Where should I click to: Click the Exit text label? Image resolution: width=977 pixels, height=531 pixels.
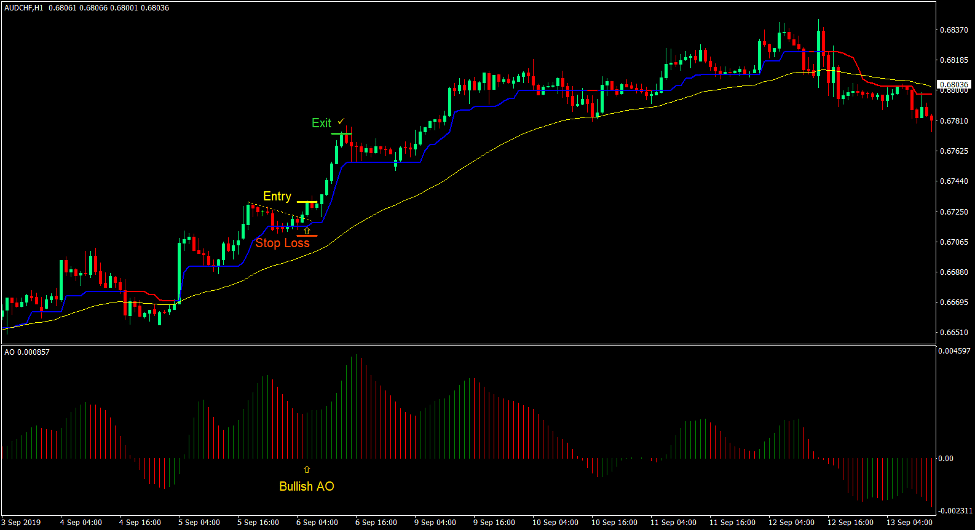(x=321, y=123)
